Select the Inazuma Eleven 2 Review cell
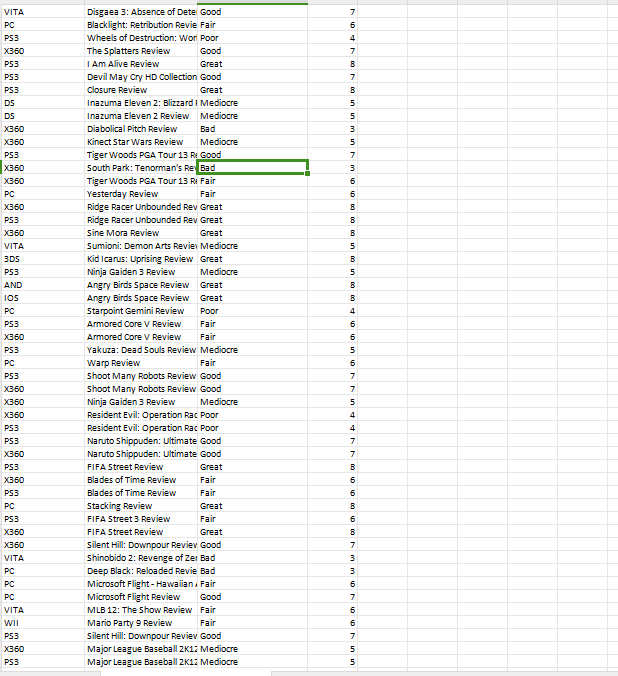The image size is (618, 676). 141,116
